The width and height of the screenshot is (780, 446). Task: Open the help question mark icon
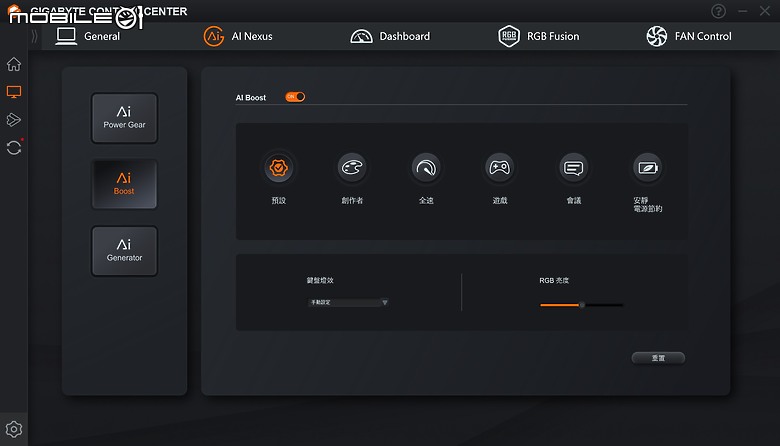coord(718,11)
